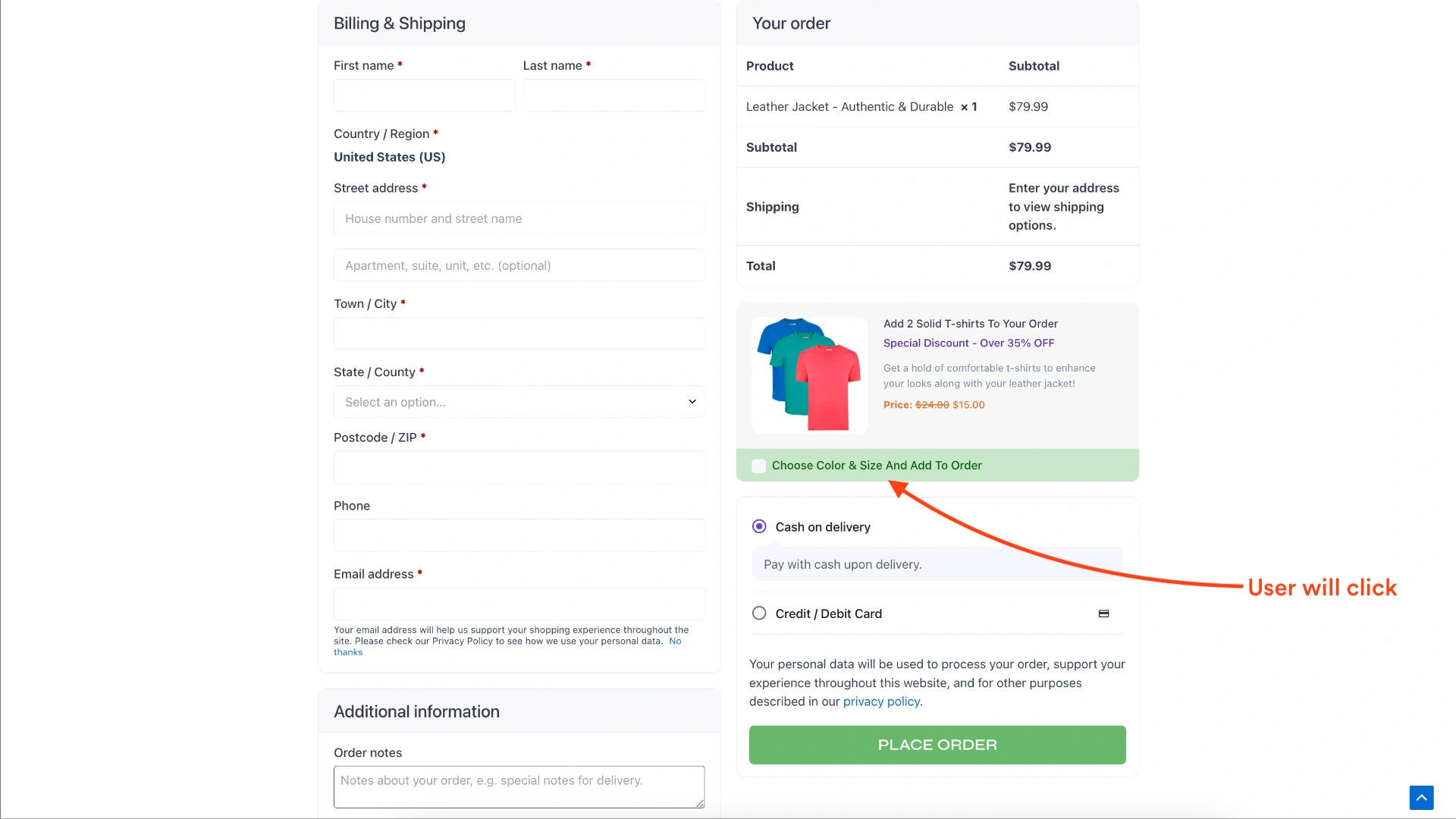Viewport: 1456px width, 819px height.
Task: Click the House number and street name field
Action: click(519, 218)
